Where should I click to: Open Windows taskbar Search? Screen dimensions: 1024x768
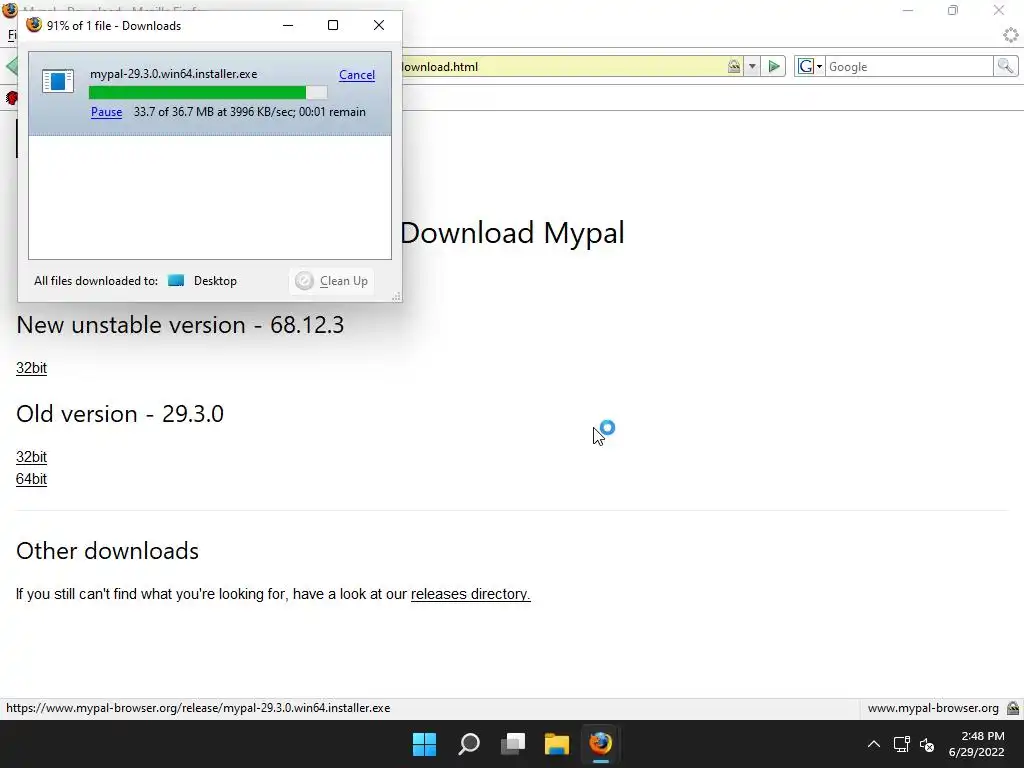point(469,744)
